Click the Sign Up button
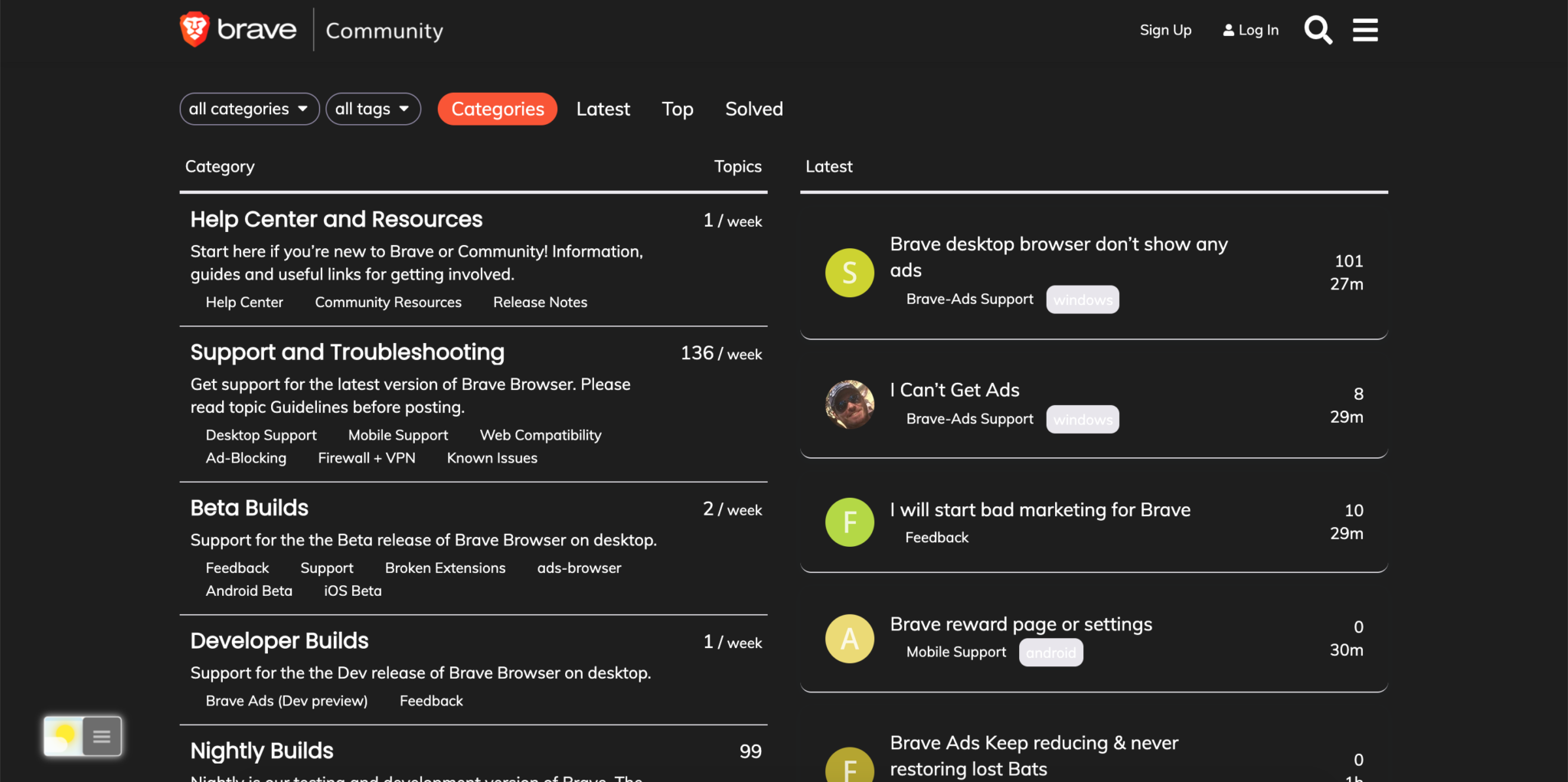This screenshot has height=782, width=1568. [x=1165, y=30]
